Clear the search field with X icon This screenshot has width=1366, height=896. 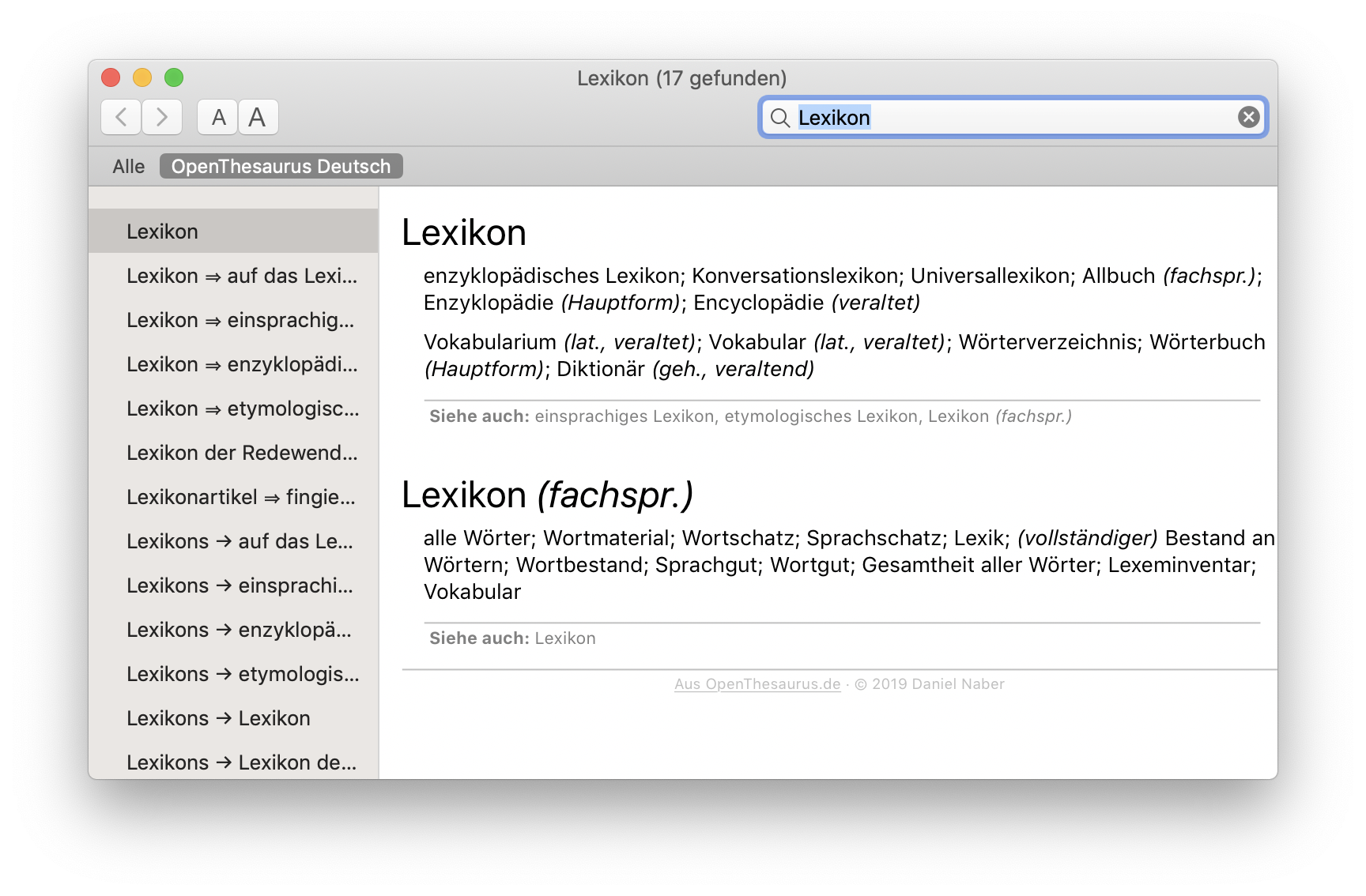pos(1248,117)
